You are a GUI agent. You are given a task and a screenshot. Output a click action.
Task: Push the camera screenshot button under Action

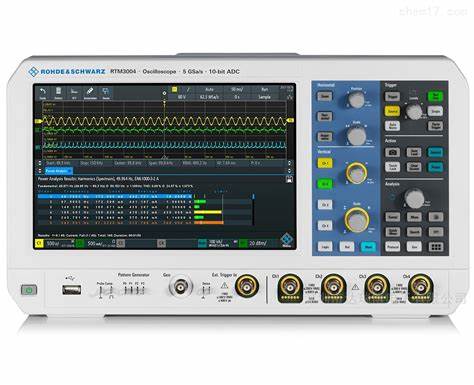pos(392,152)
